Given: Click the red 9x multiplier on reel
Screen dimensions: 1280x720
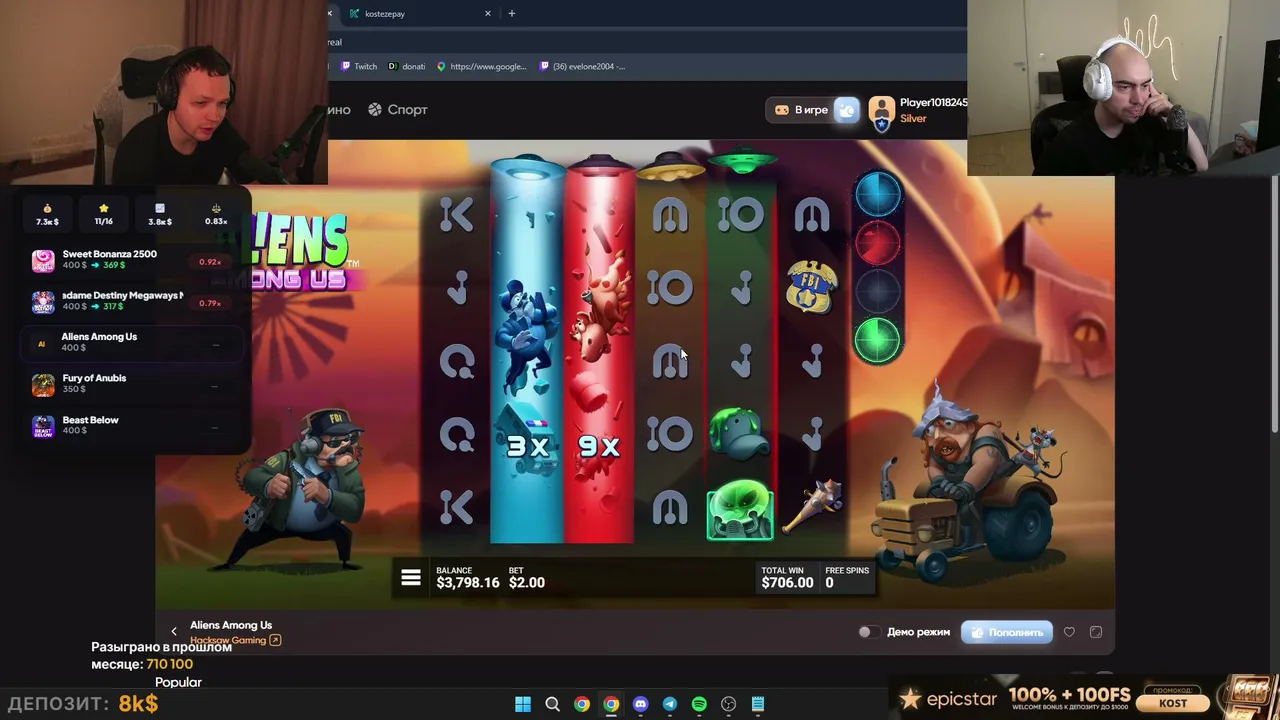Looking at the screenshot, I should point(599,446).
